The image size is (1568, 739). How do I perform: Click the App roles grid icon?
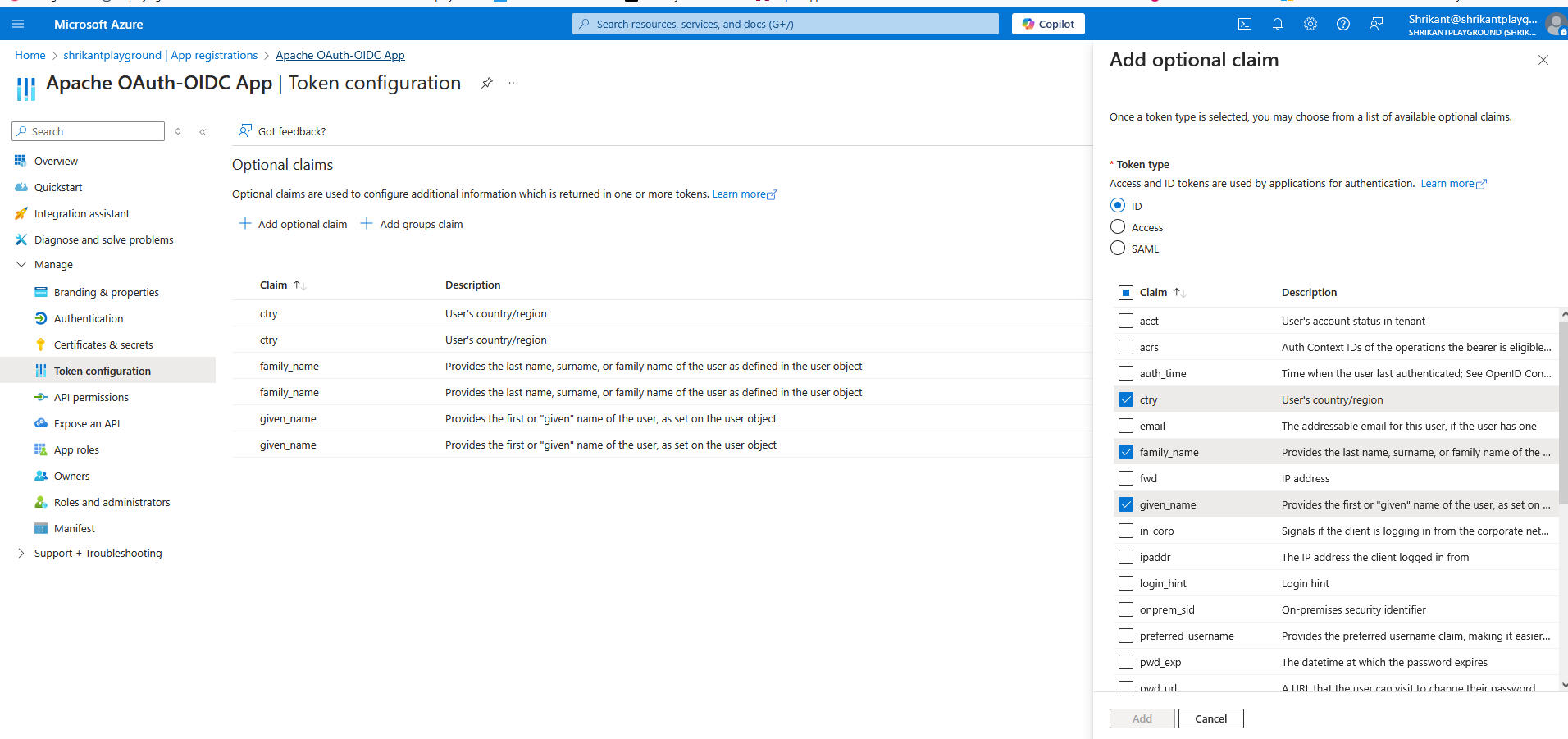(40, 449)
